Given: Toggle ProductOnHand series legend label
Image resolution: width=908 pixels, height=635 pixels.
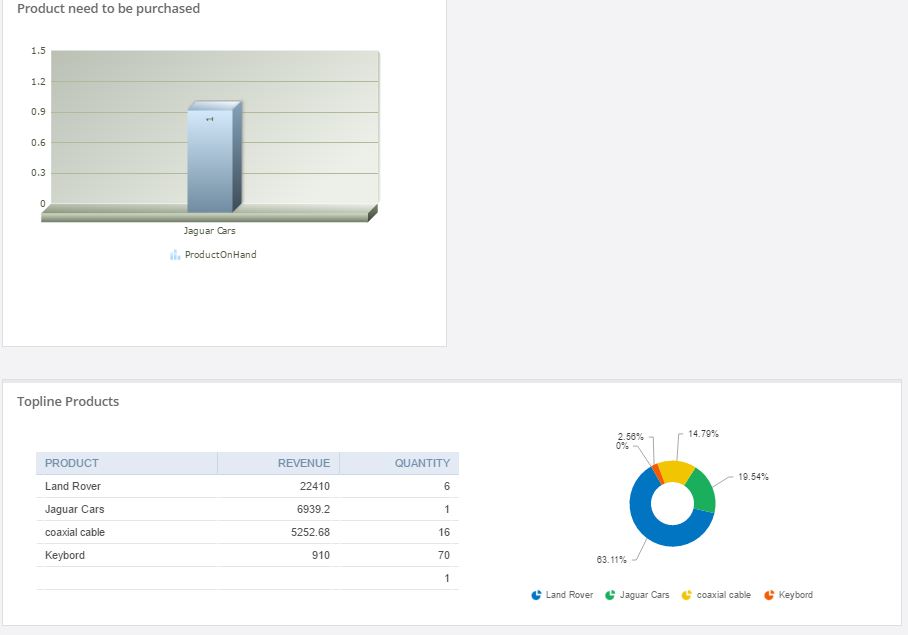Looking at the screenshot, I should point(221,255).
